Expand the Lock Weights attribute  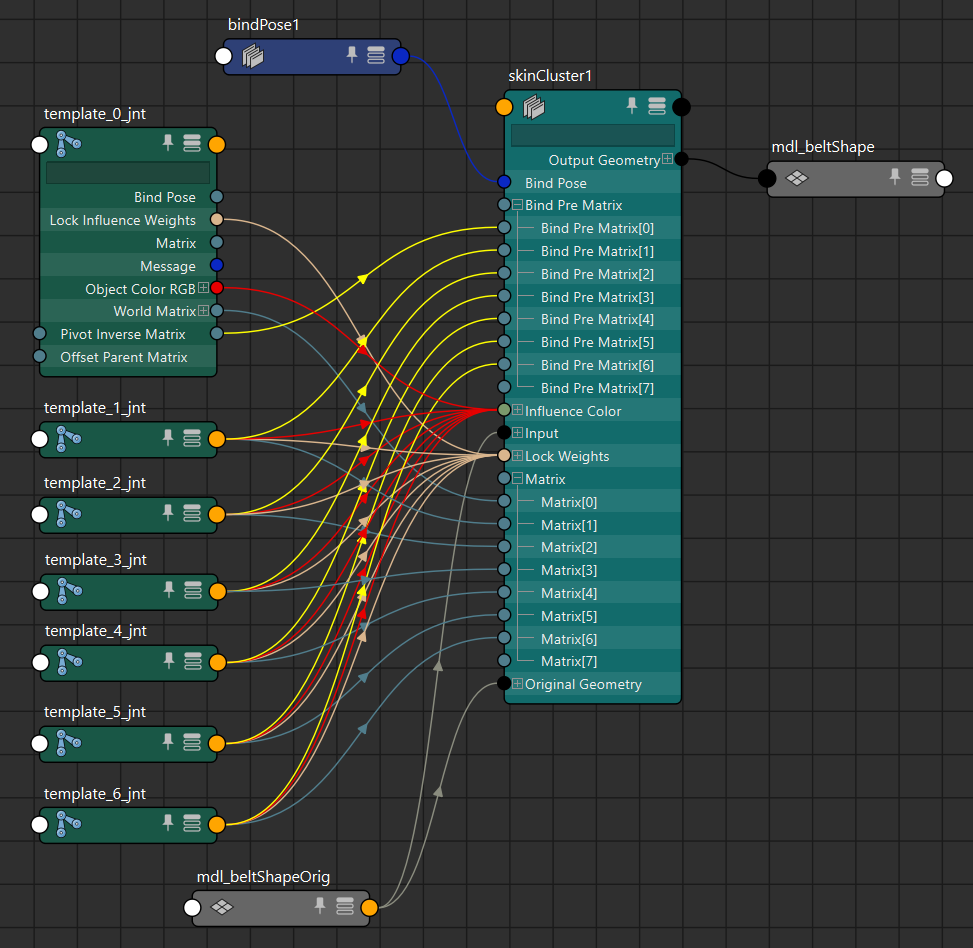coord(517,456)
